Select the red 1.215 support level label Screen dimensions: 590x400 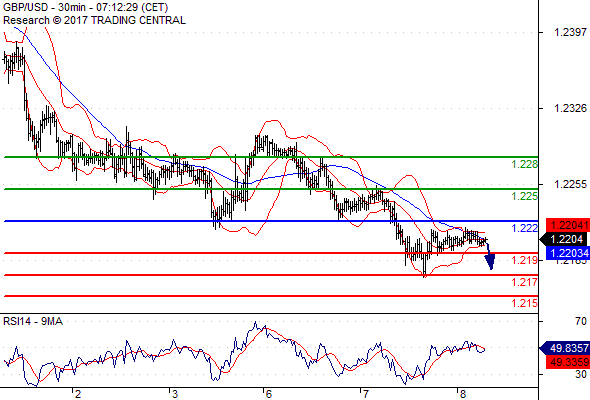click(525, 303)
